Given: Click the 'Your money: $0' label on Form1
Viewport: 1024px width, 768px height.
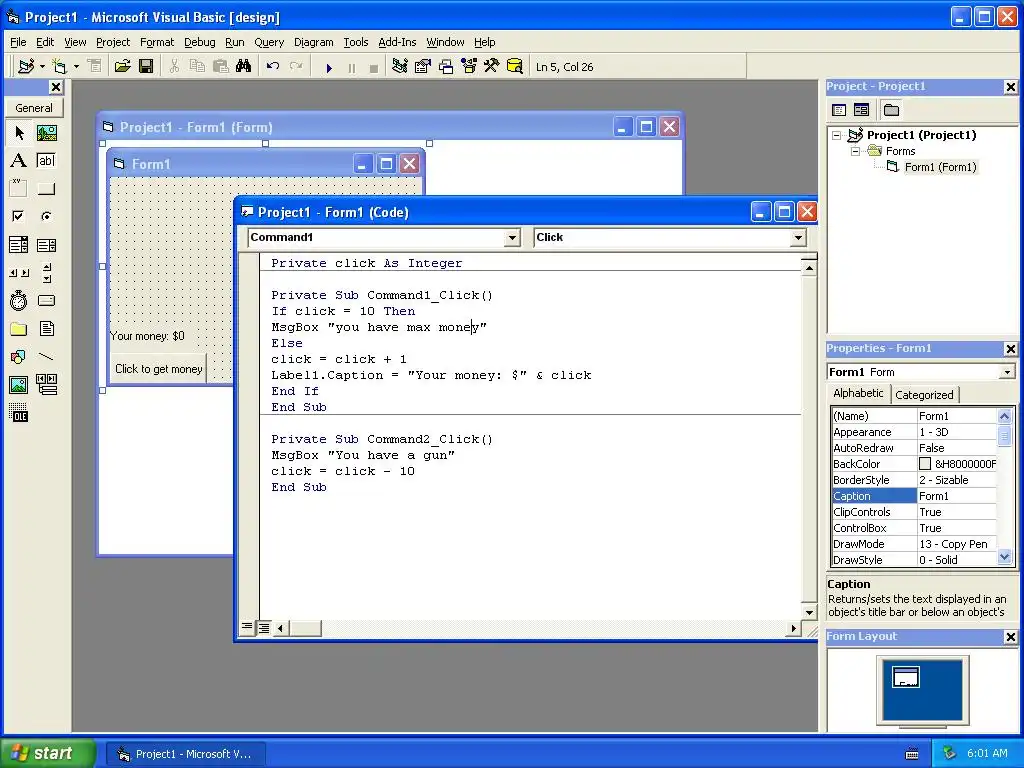Looking at the screenshot, I should [x=147, y=336].
